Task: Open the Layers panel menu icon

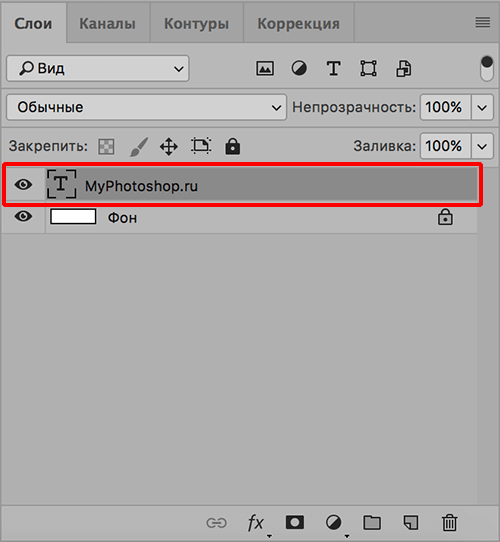Action: (x=483, y=22)
